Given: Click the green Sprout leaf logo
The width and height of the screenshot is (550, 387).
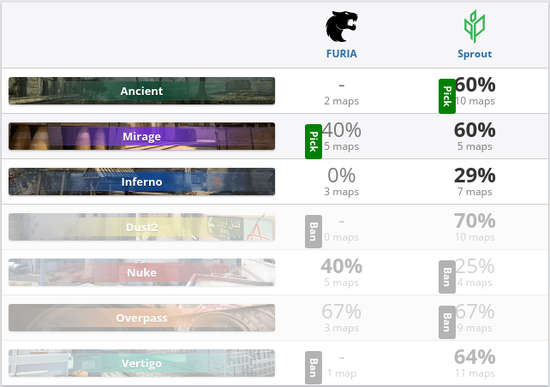Looking at the screenshot, I should [475, 26].
